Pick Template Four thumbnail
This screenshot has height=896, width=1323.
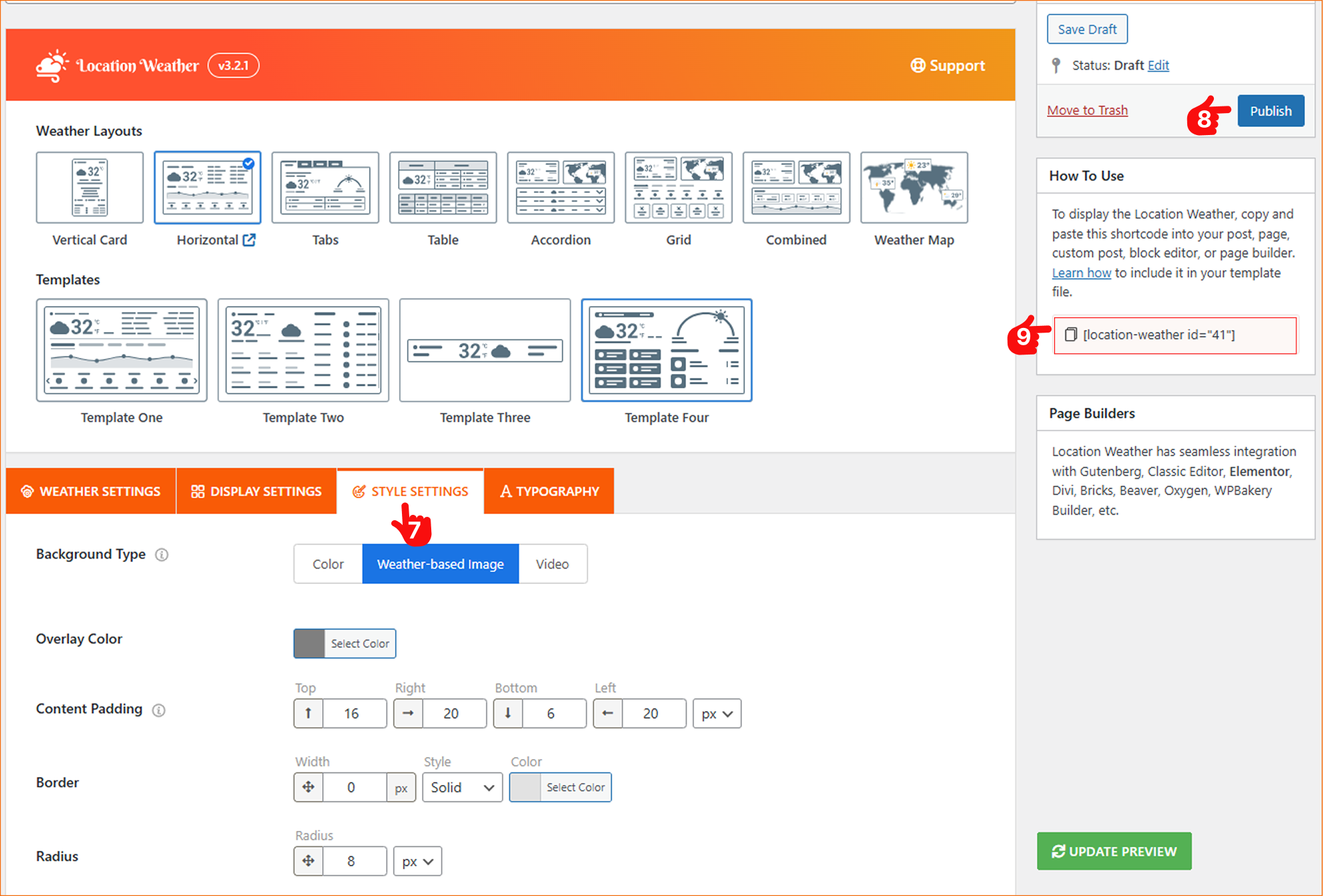(x=667, y=351)
